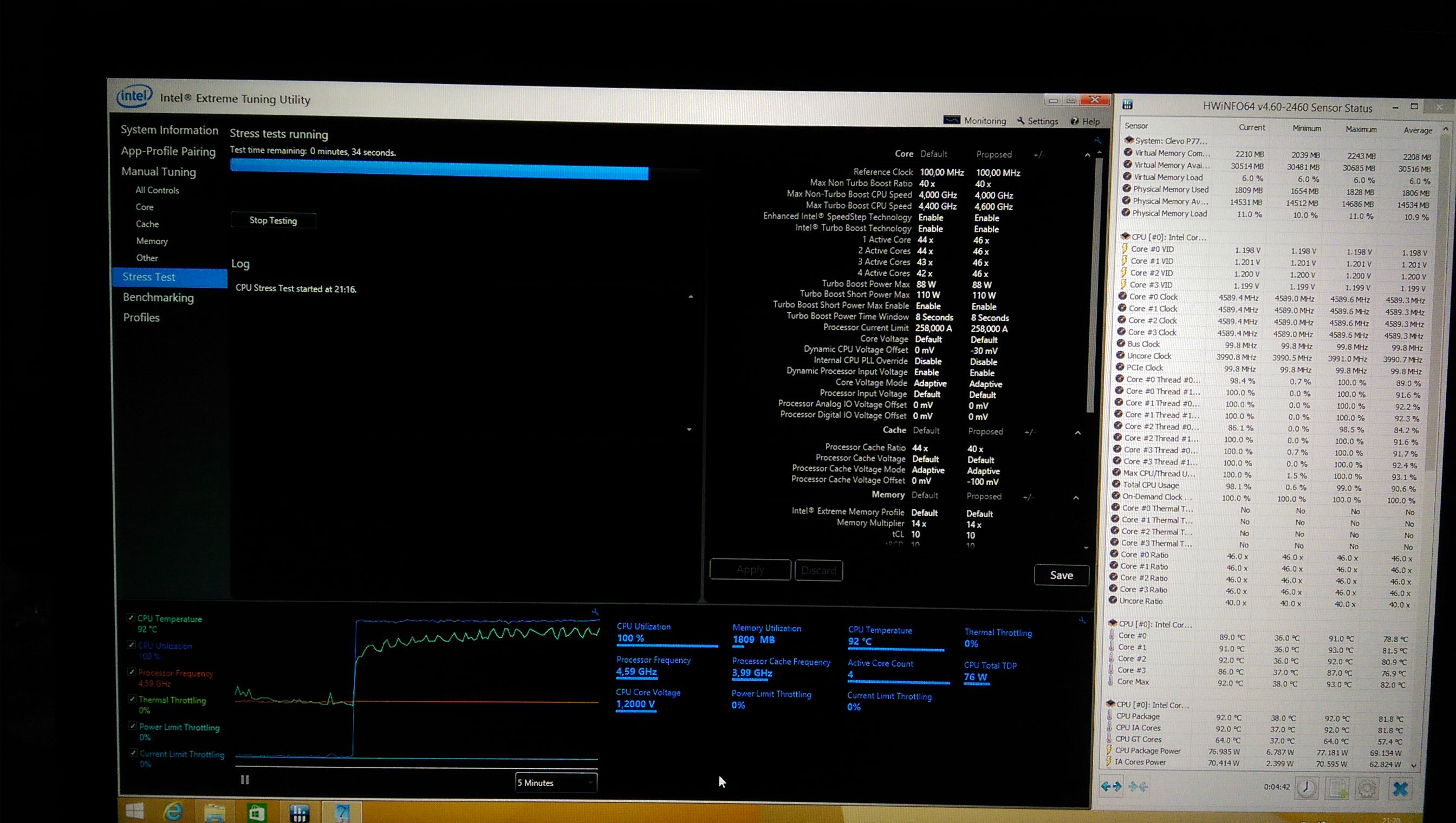Click HWiNFO window title bar icon
Image resolution: width=1456 pixels, height=823 pixels.
[1128, 104]
